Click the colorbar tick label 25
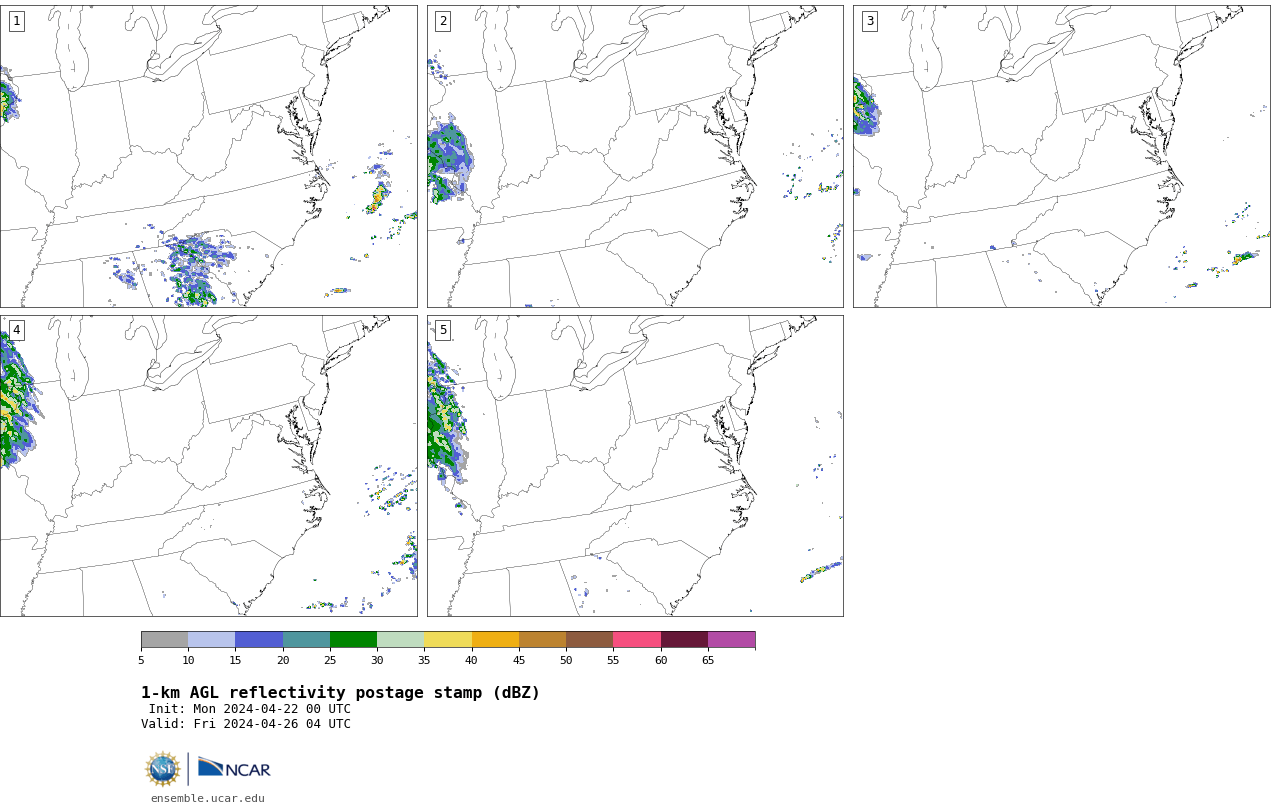Image resolution: width=1280 pixels, height=809 pixels. [330, 661]
